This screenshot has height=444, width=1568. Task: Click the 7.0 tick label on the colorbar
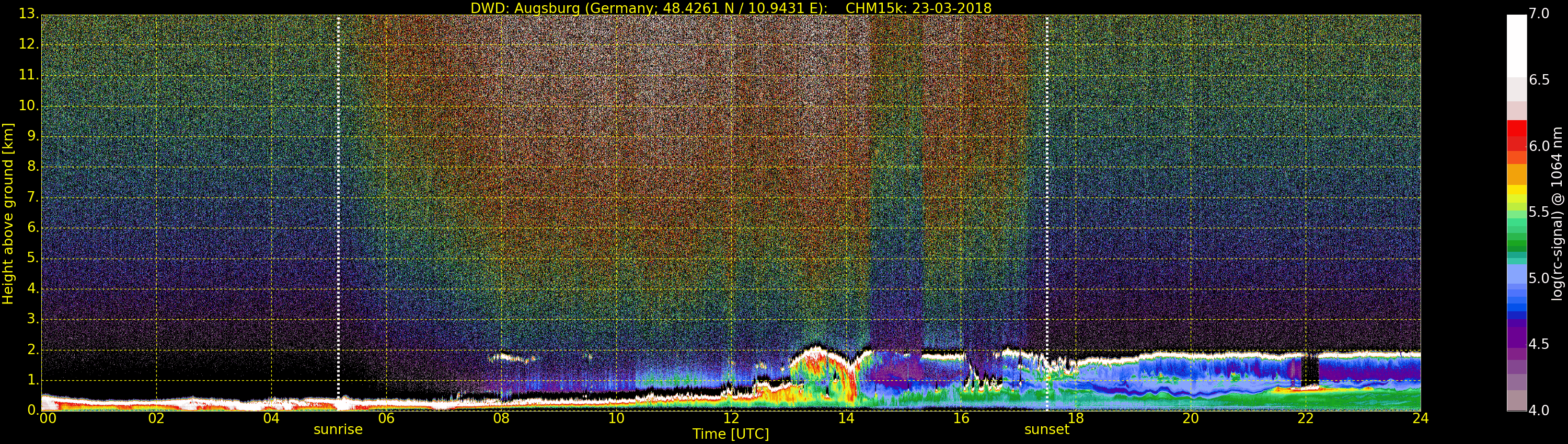click(x=1539, y=14)
